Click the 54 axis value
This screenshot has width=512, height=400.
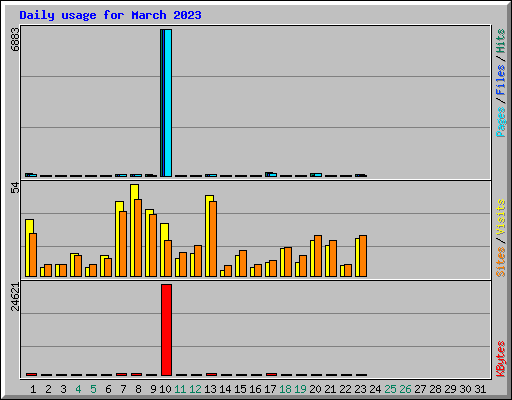(15, 188)
